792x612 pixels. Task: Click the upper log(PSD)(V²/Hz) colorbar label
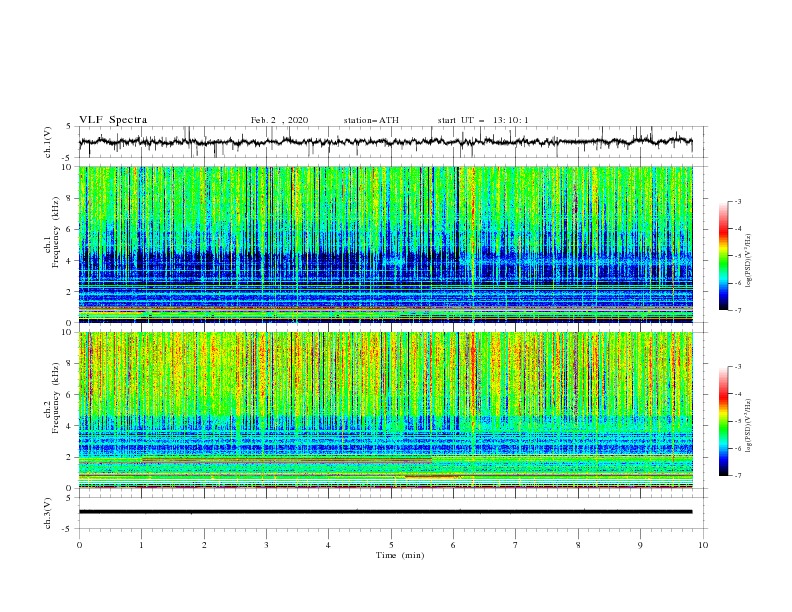coord(749,261)
